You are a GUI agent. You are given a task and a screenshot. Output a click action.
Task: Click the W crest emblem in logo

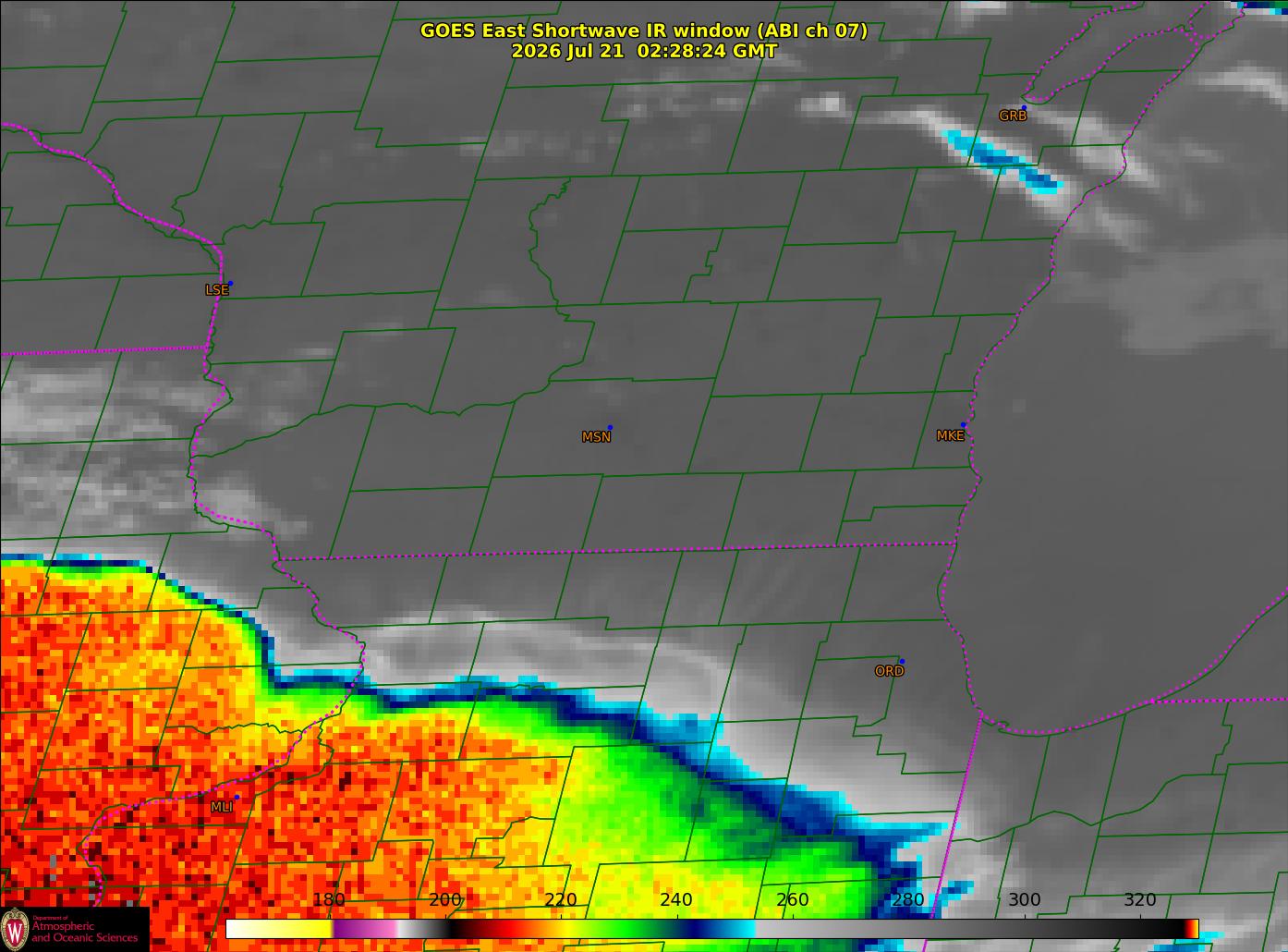(x=15, y=930)
